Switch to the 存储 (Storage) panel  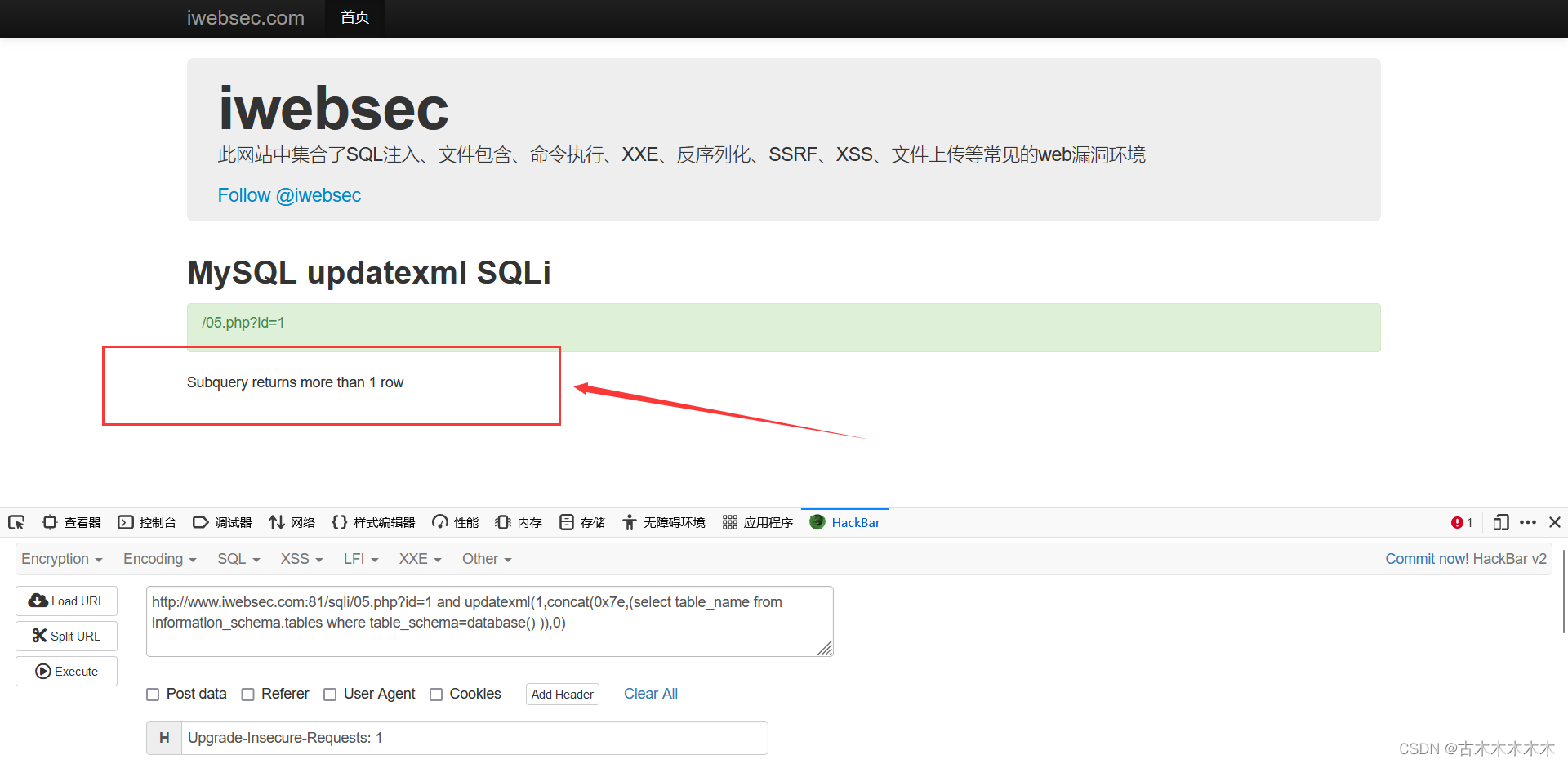click(581, 522)
